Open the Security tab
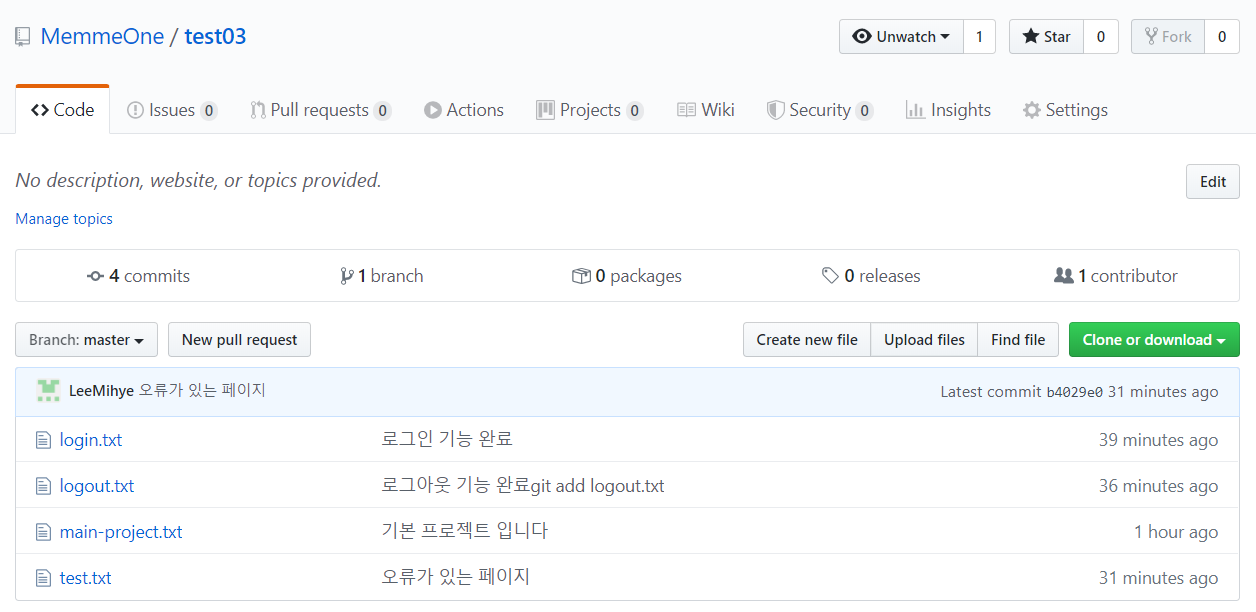 820,110
